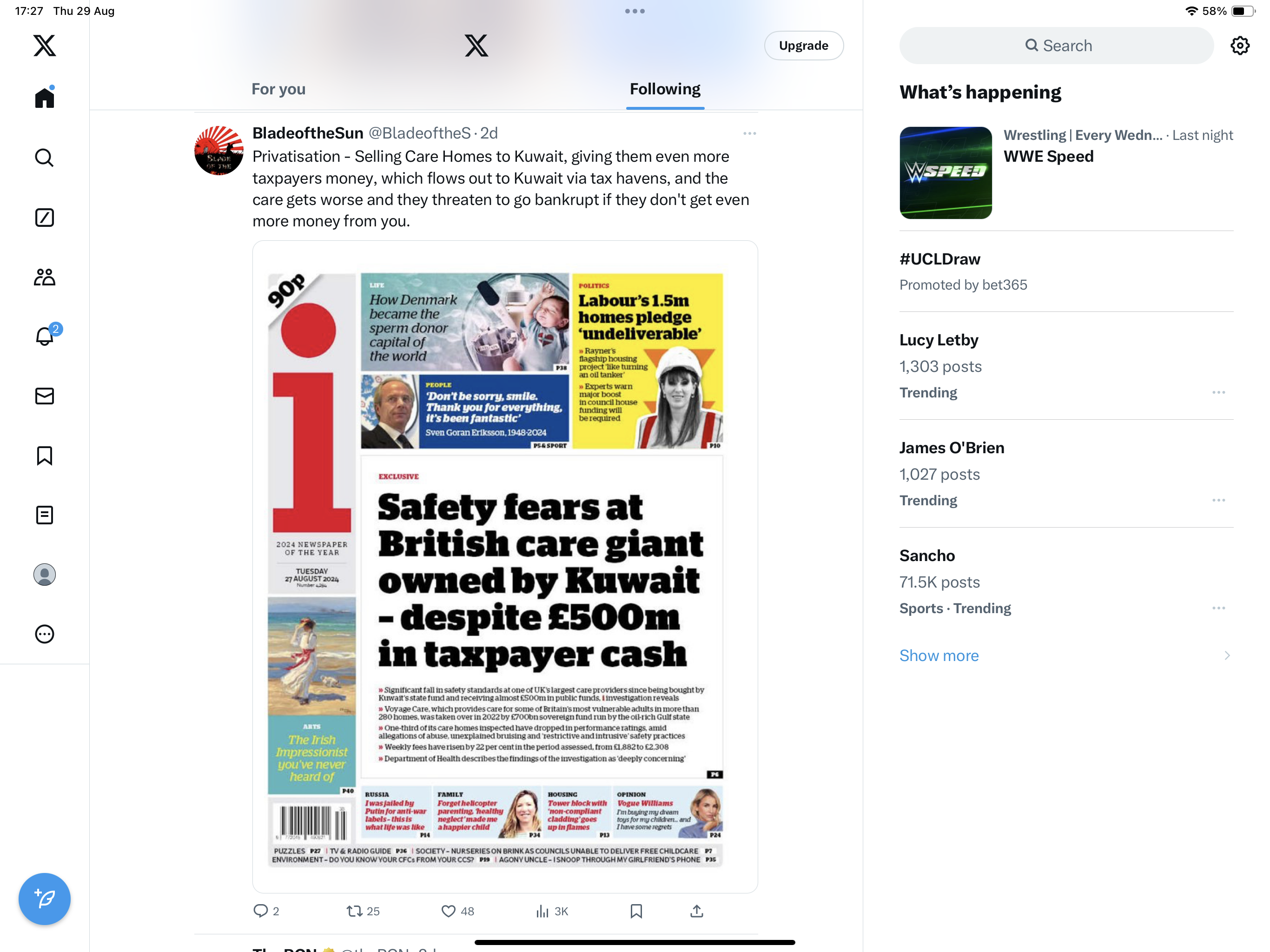
Task: Repost the BladeoftheSun tweet
Action: 363,911
